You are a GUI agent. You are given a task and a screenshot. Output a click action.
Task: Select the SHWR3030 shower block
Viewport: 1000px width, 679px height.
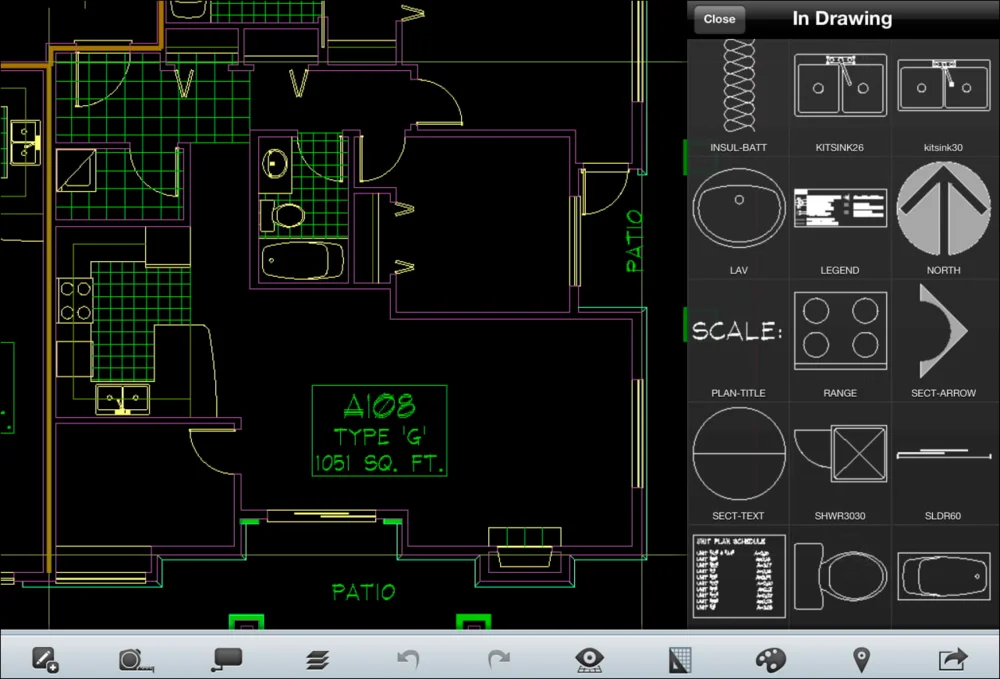click(x=840, y=453)
